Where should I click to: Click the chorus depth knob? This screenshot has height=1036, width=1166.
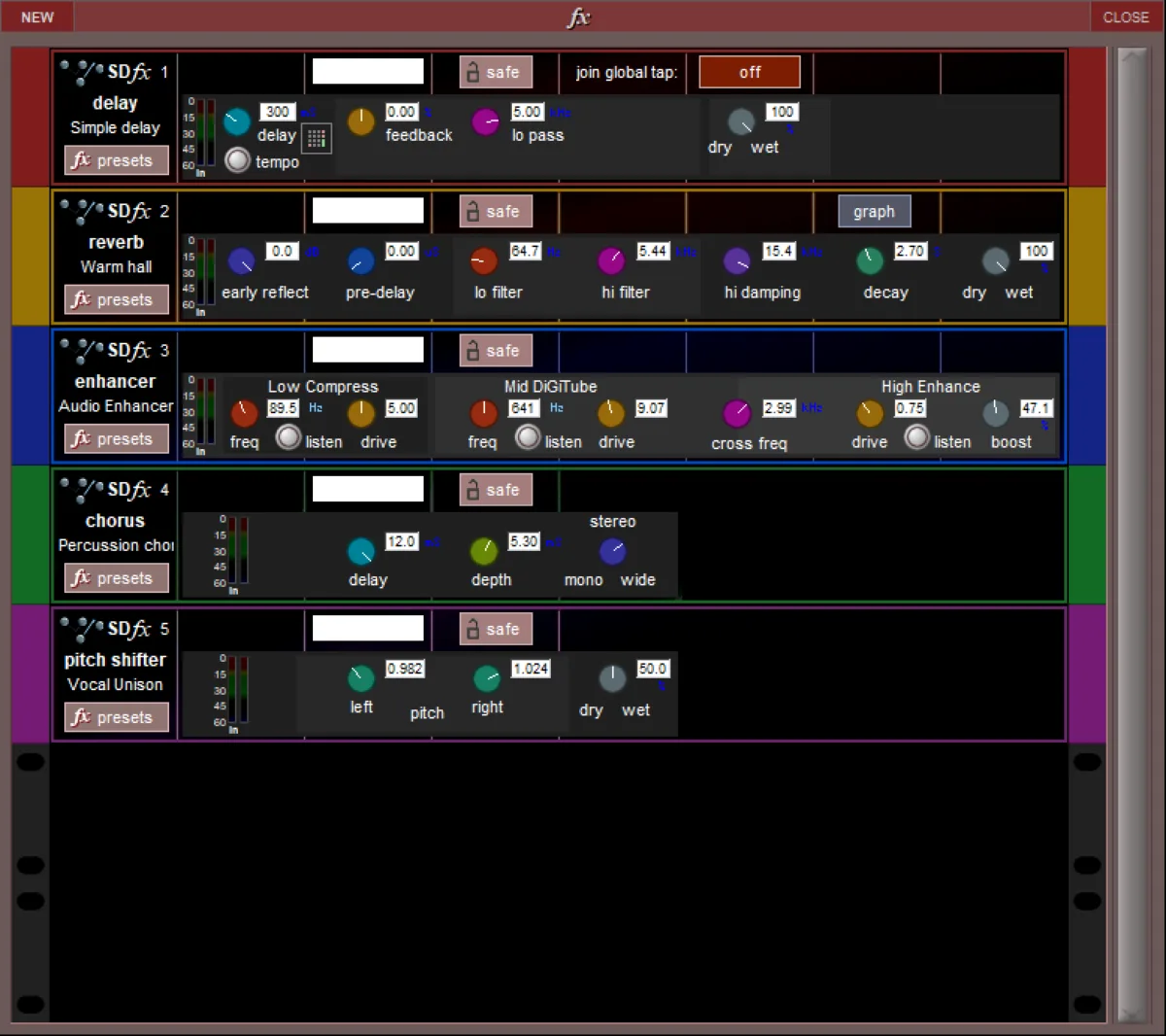click(x=483, y=551)
